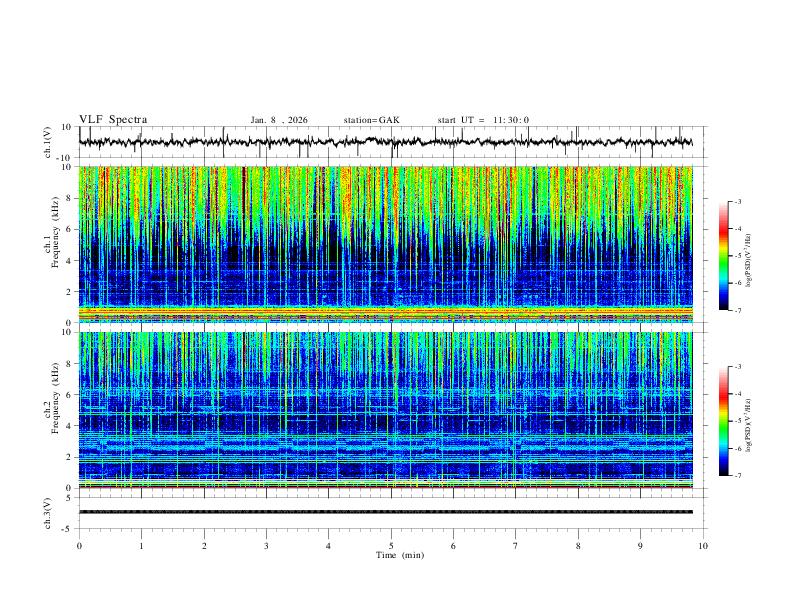
Task: Click inside the ch.2 spectrogram panel
Action: point(386,410)
